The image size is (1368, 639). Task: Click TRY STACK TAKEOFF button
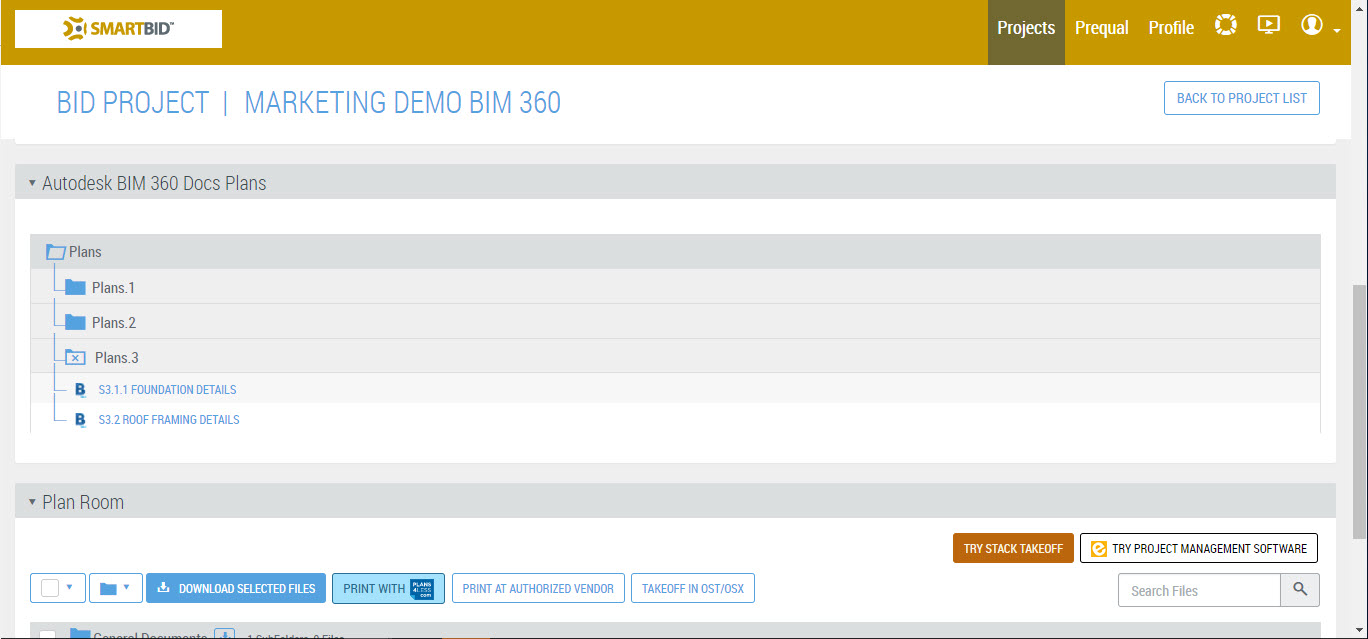pyautogui.click(x=1013, y=548)
